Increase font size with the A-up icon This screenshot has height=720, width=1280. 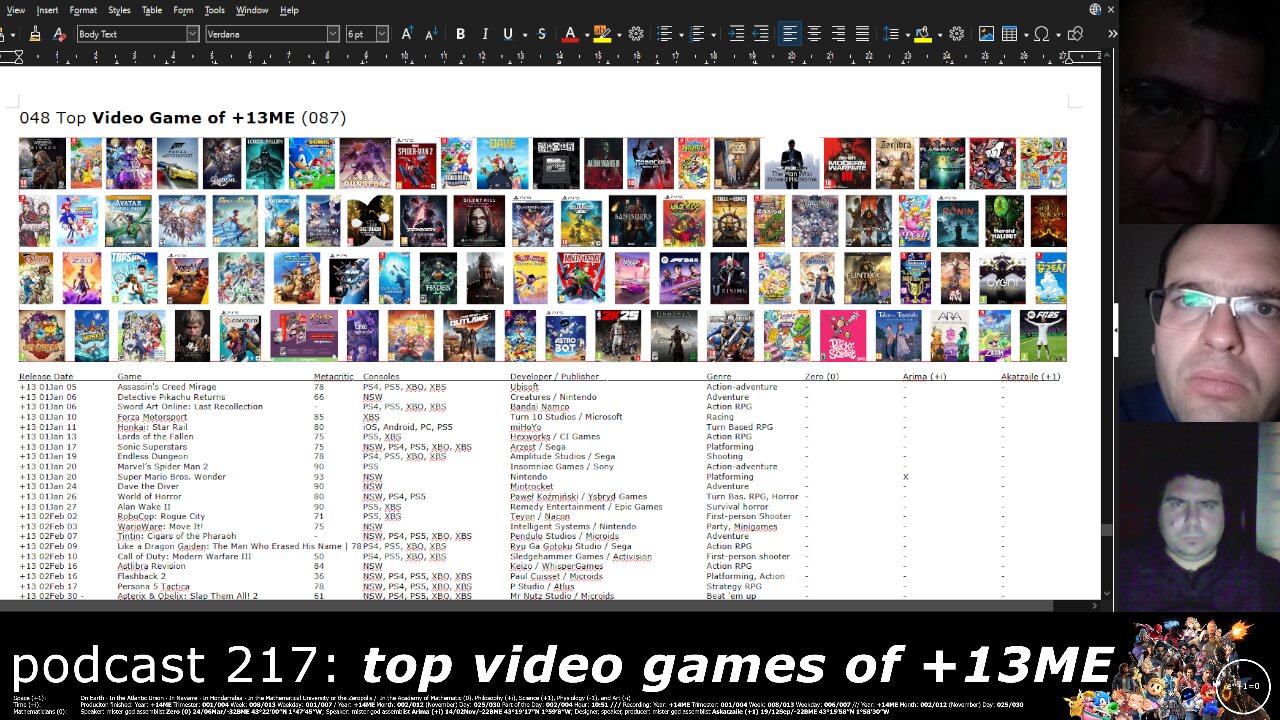(407, 34)
